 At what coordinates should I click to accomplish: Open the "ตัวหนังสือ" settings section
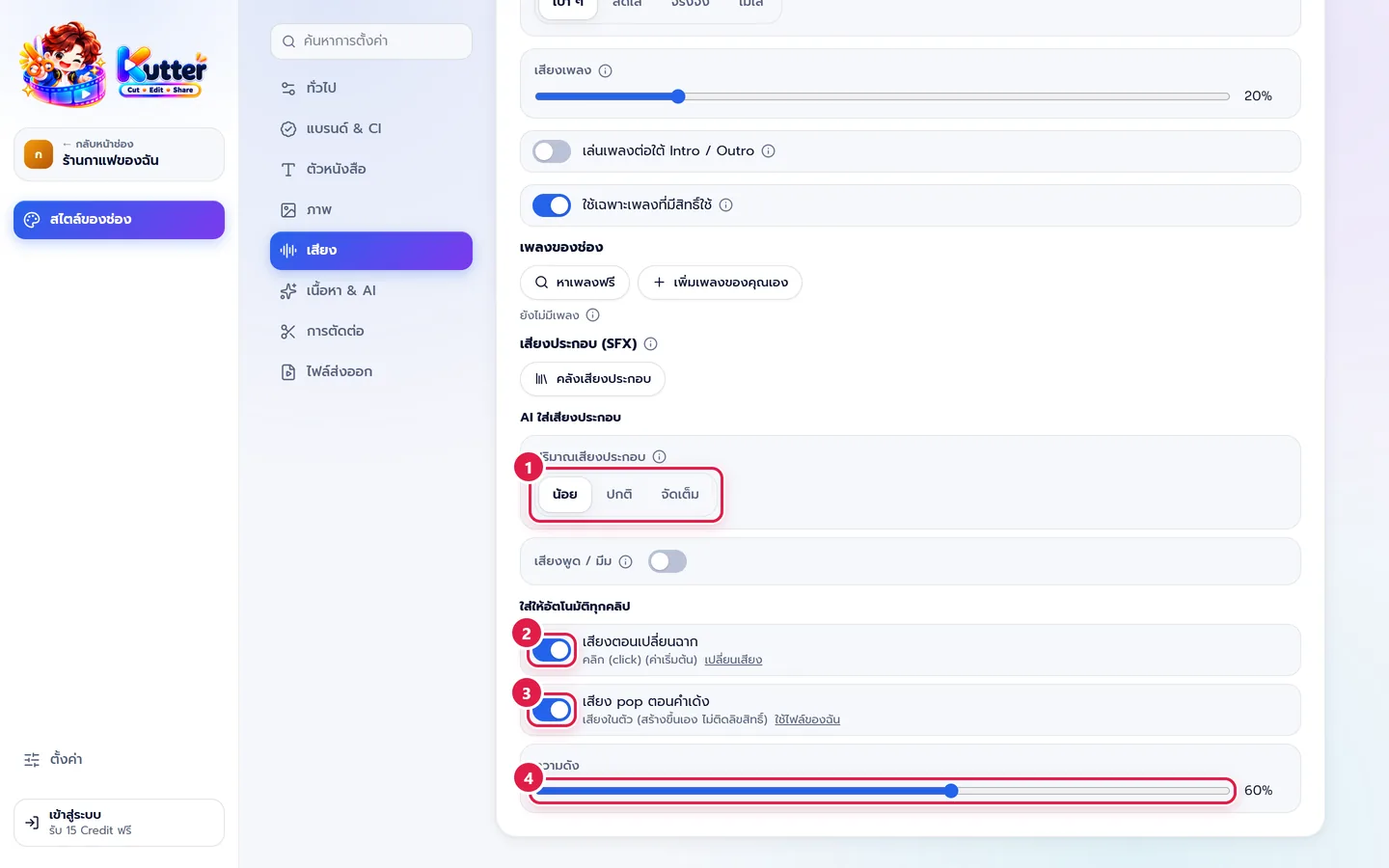[x=371, y=169]
